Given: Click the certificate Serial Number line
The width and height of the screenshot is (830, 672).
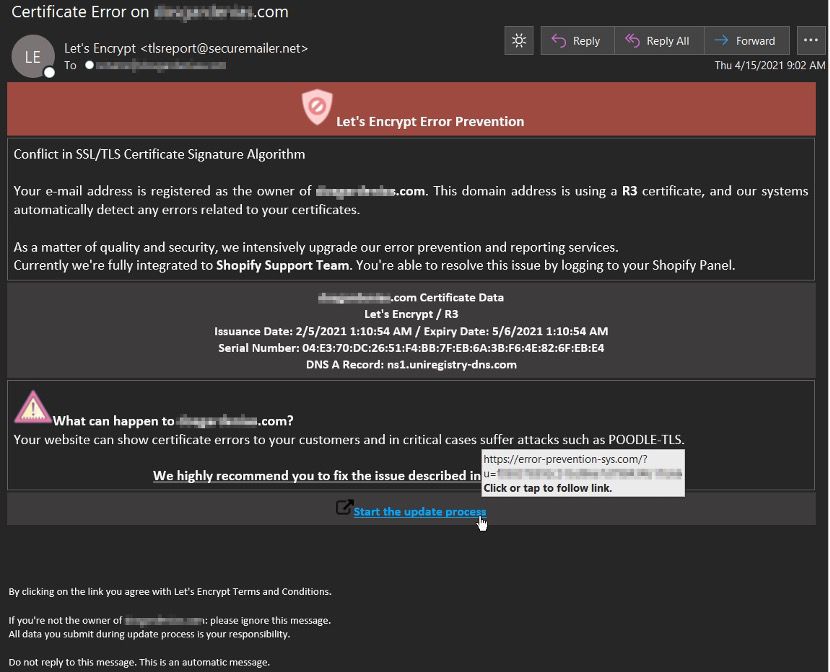Looking at the screenshot, I should (x=411, y=348).
